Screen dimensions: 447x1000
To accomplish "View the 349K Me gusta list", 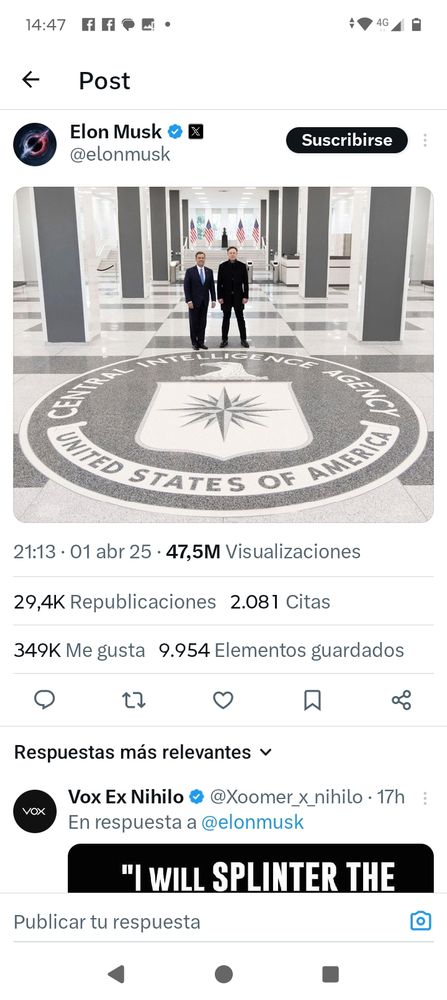I will [79, 650].
